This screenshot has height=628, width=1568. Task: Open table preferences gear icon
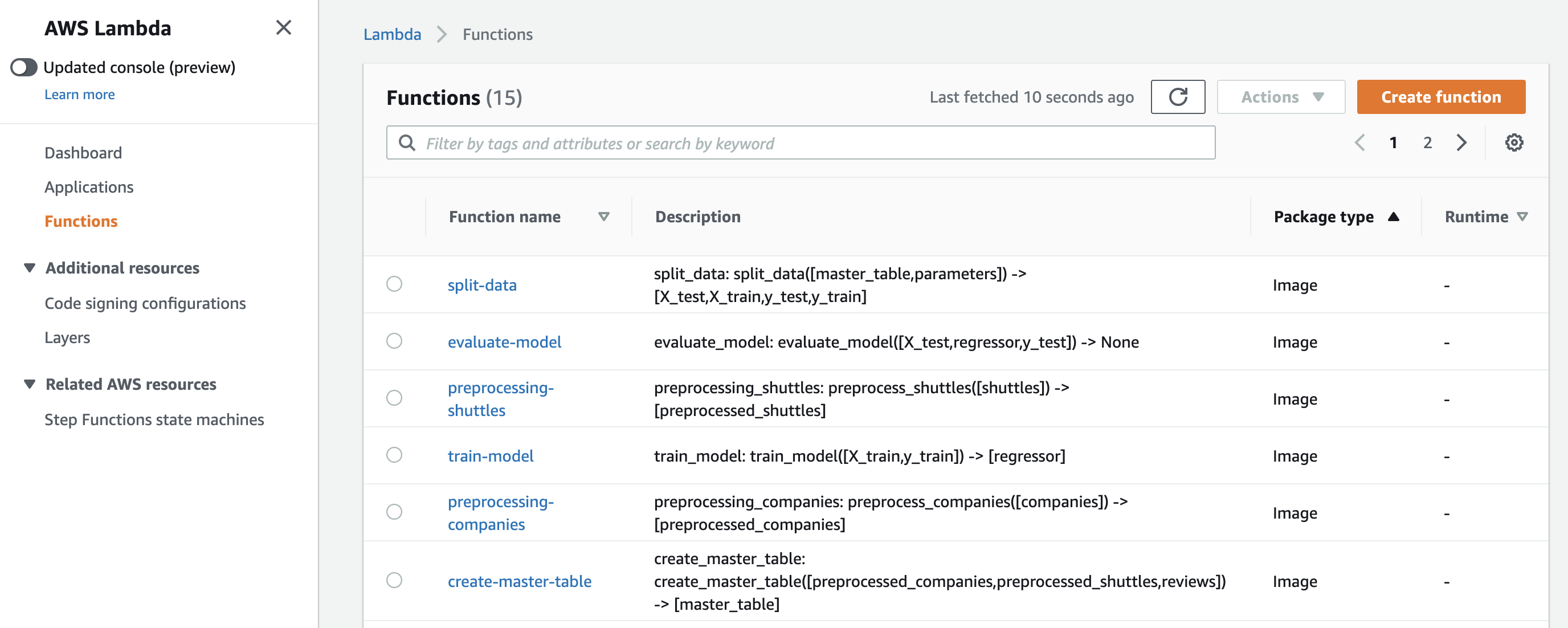click(x=1513, y=143)
